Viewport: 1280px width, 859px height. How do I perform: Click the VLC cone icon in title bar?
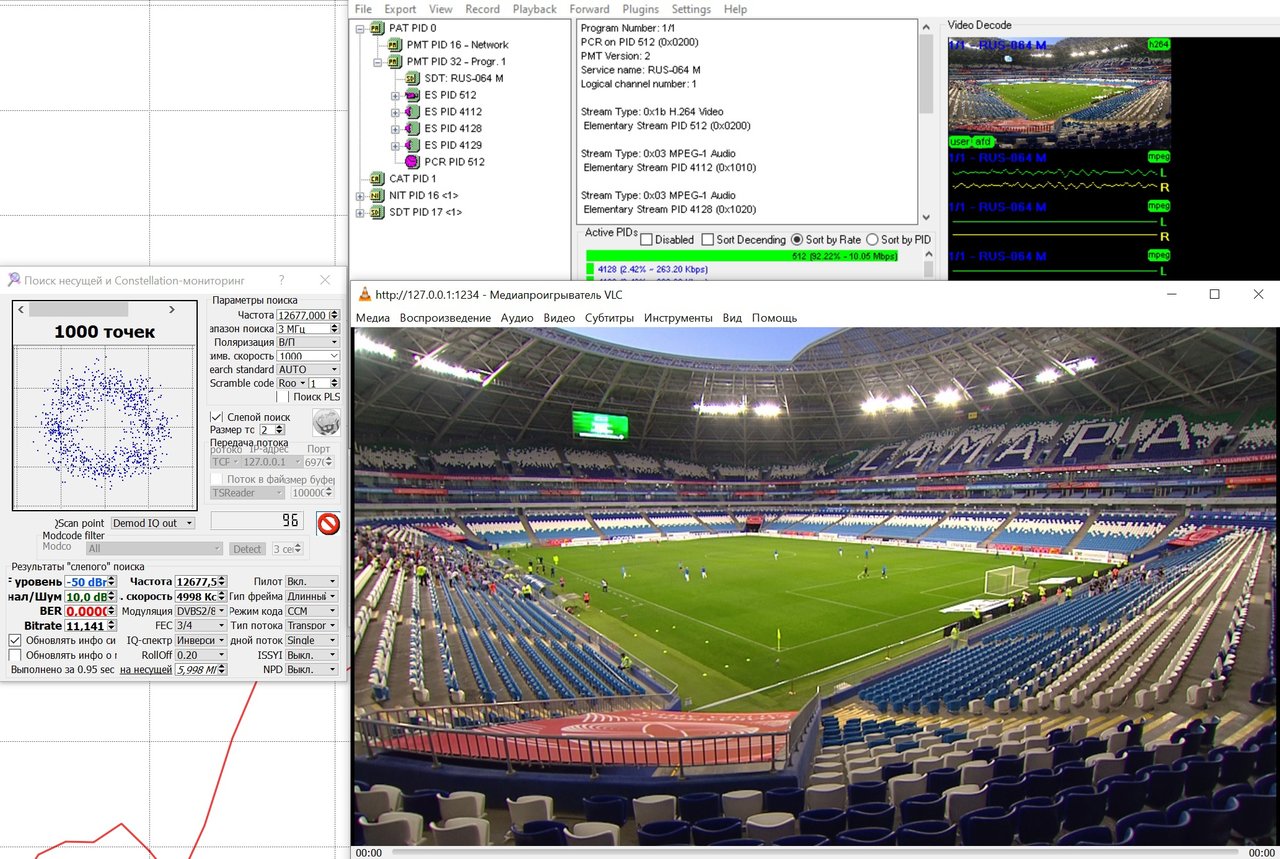365,294
